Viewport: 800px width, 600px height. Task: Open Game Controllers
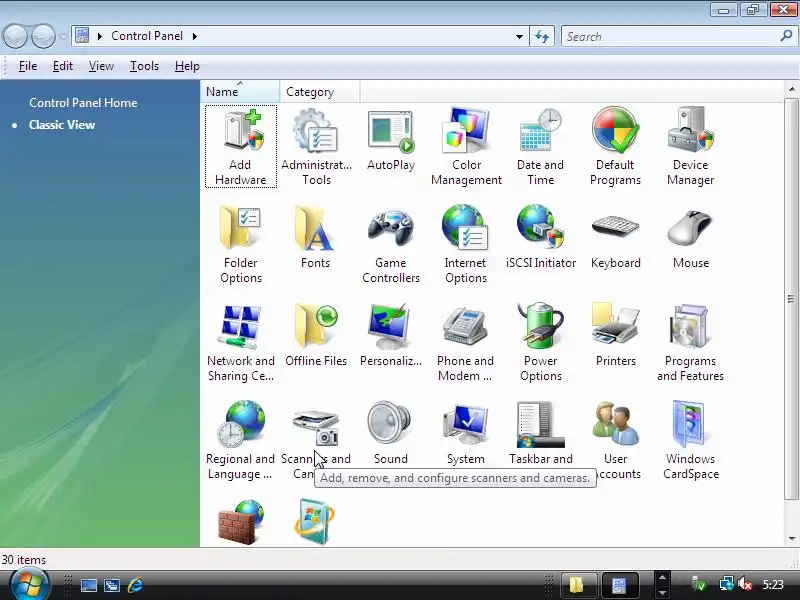(x=391, y=244)
